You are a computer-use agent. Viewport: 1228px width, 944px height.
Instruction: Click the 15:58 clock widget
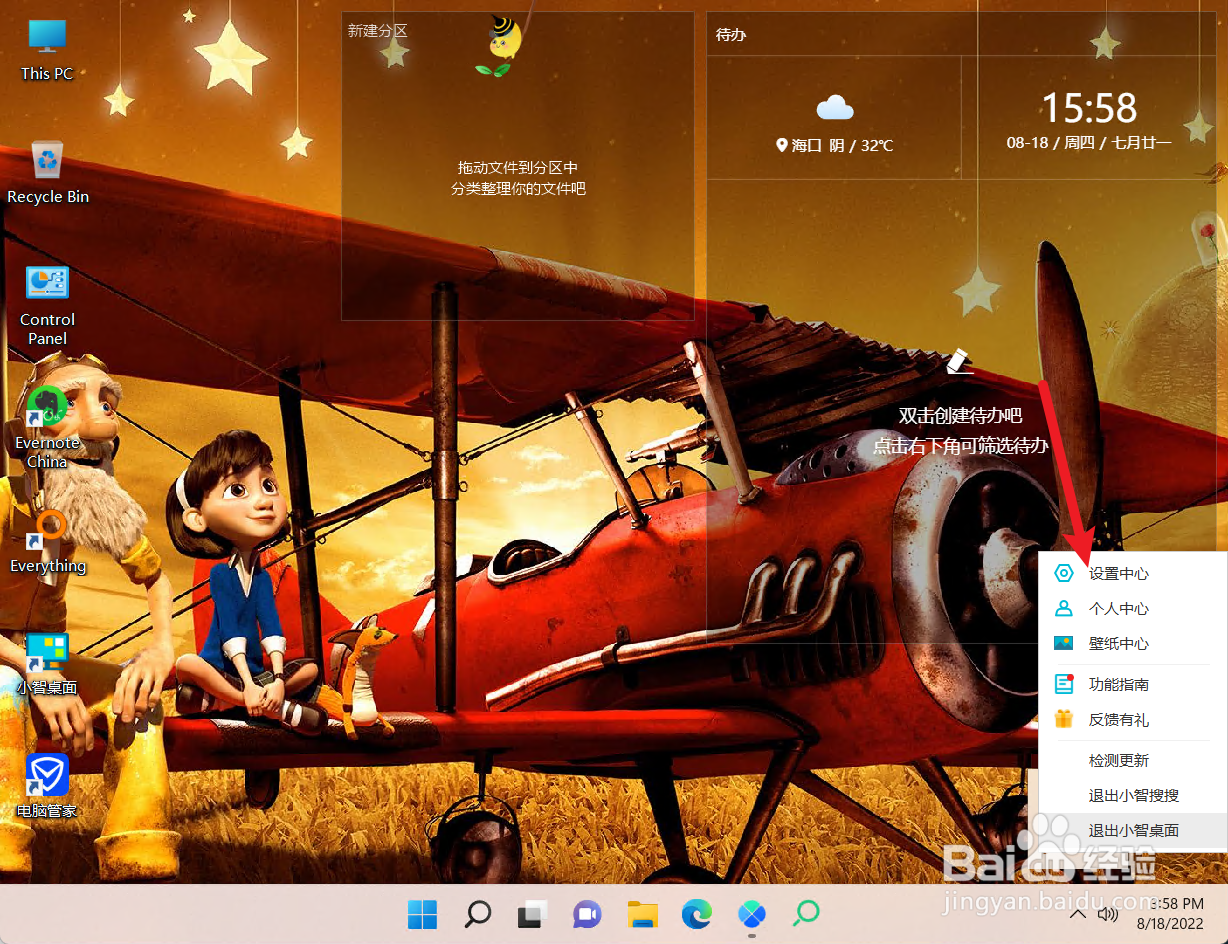click(1089, 107)
